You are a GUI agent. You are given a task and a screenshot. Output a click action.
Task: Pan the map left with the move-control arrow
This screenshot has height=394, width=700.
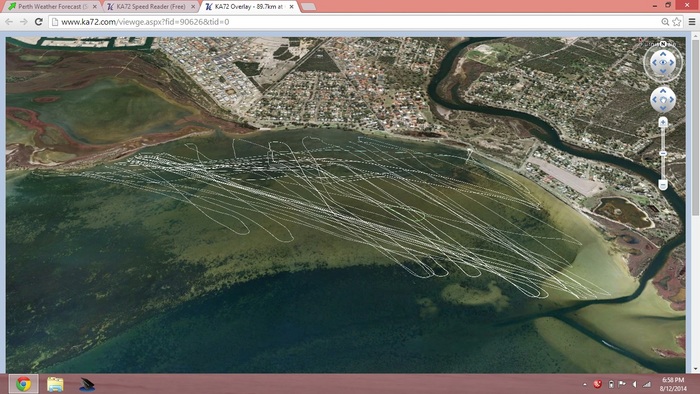(x=655, y=100)
